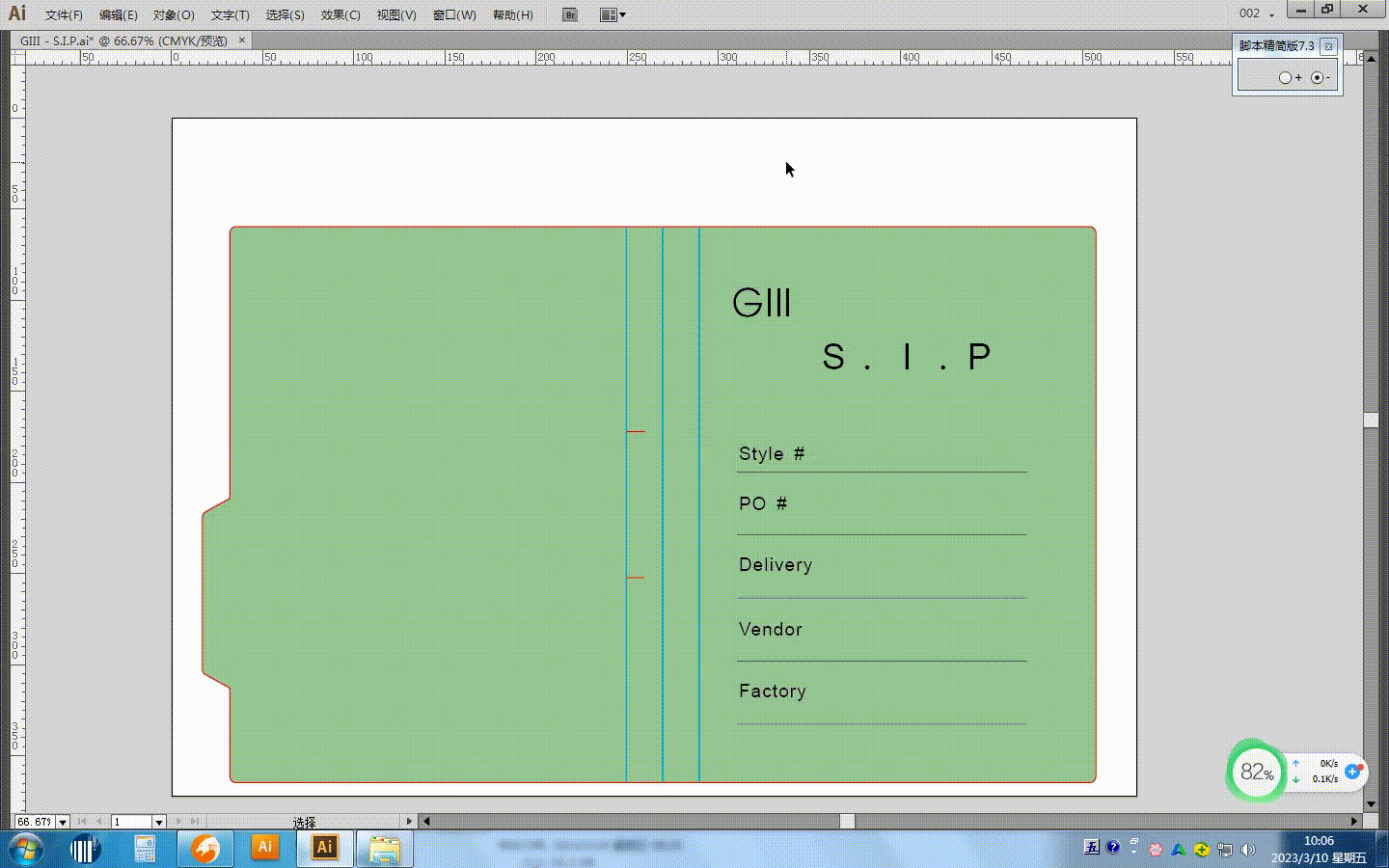Click the Adobe Bridge (Br) icon
The height and width of the screenshot is (868, 1389).
(x=570, y=14)
